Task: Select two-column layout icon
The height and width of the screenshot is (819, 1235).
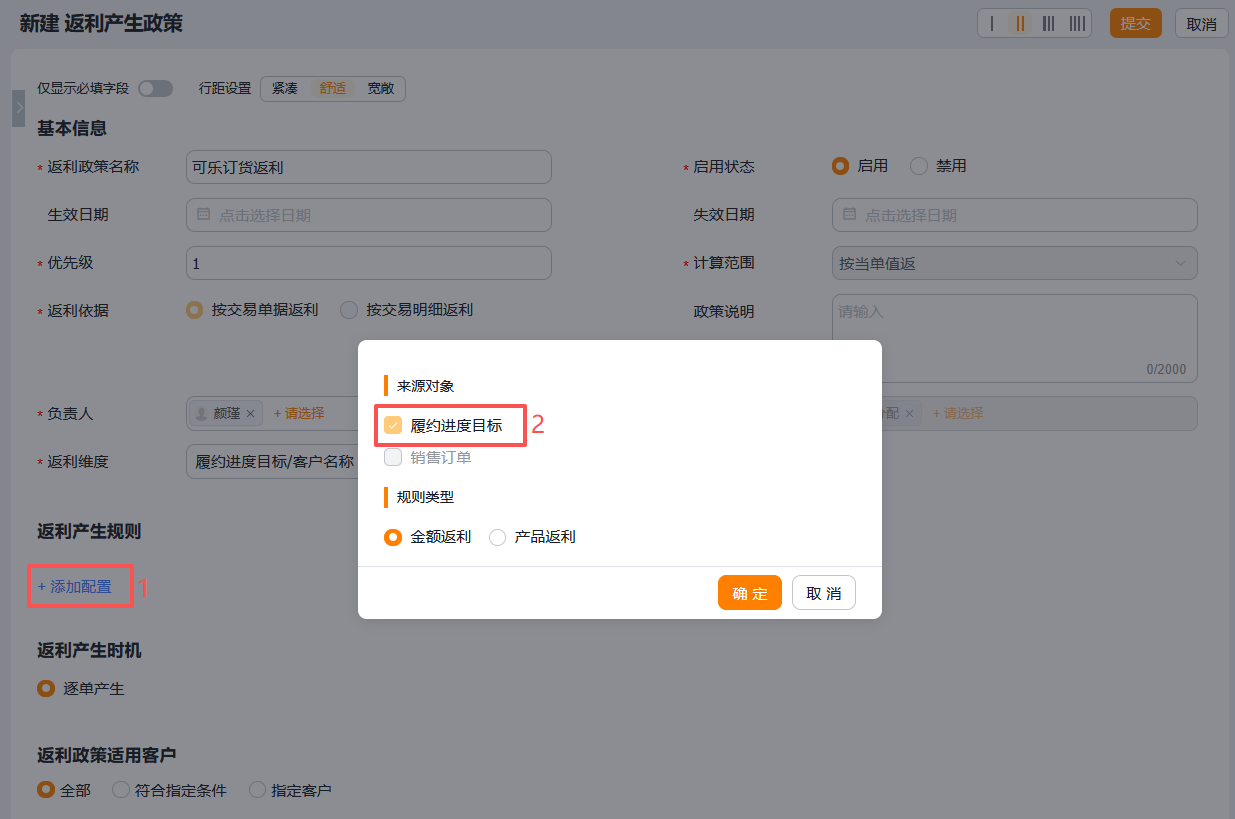Action: click(1020, 23)
